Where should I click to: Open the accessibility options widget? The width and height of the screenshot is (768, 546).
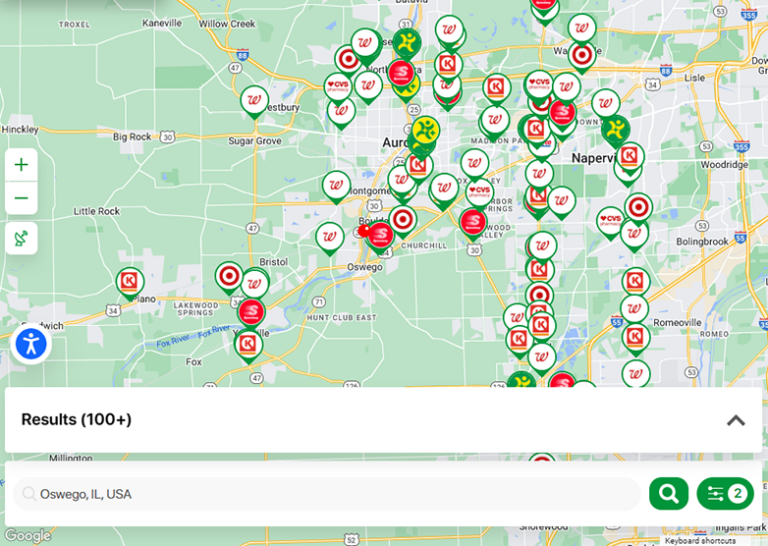[32, 345]
